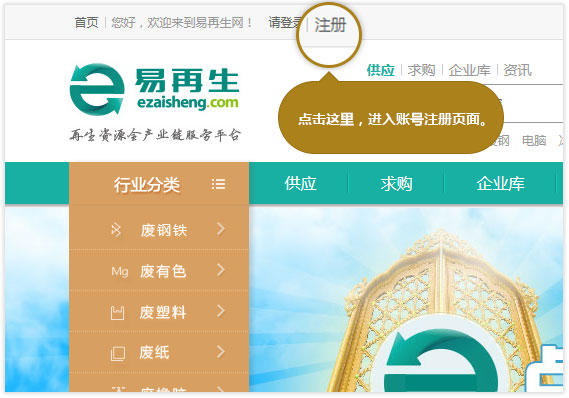
Task: Go to 求购 in green navigation bar
Action: (396, 184)
